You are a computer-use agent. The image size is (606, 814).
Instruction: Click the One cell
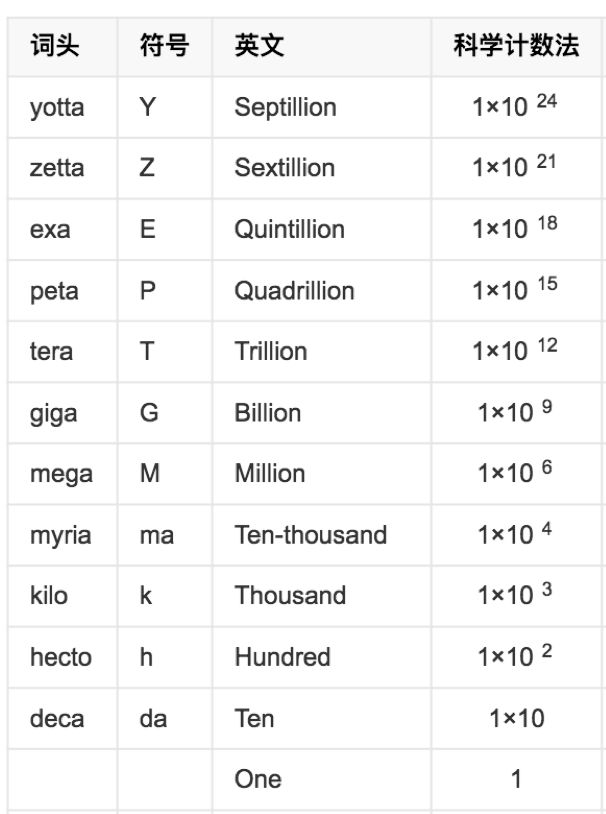(258, 779)
